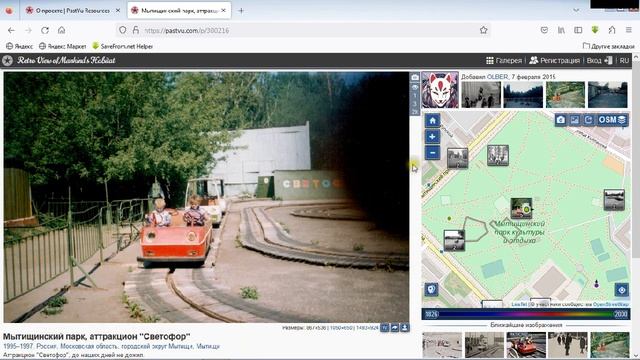This screenshot has height=360, width=640.
Task: Open the red car thumbnail in nearby images
Action: pyautogui.click(x=526, y=345)
